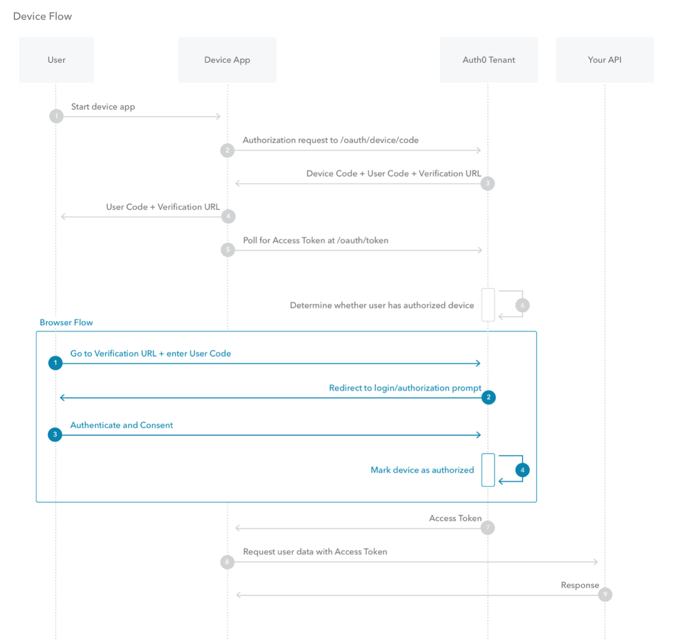Click blue circle beside "Mark device as authorized"
This screenshot has height=640, width=682.
click(522, 470)
